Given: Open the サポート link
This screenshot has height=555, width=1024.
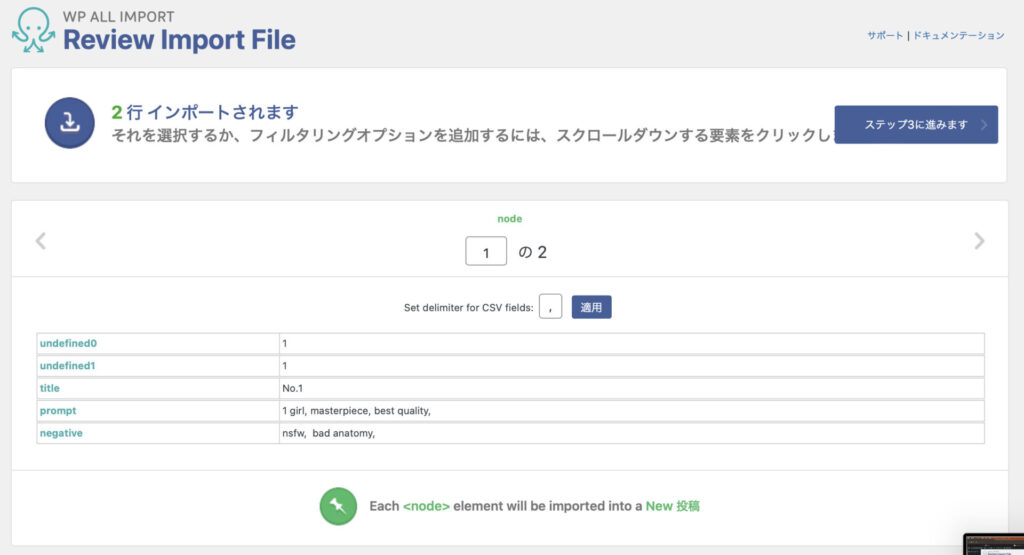Looking at the screenshot, I should click(x=884, y=35).
